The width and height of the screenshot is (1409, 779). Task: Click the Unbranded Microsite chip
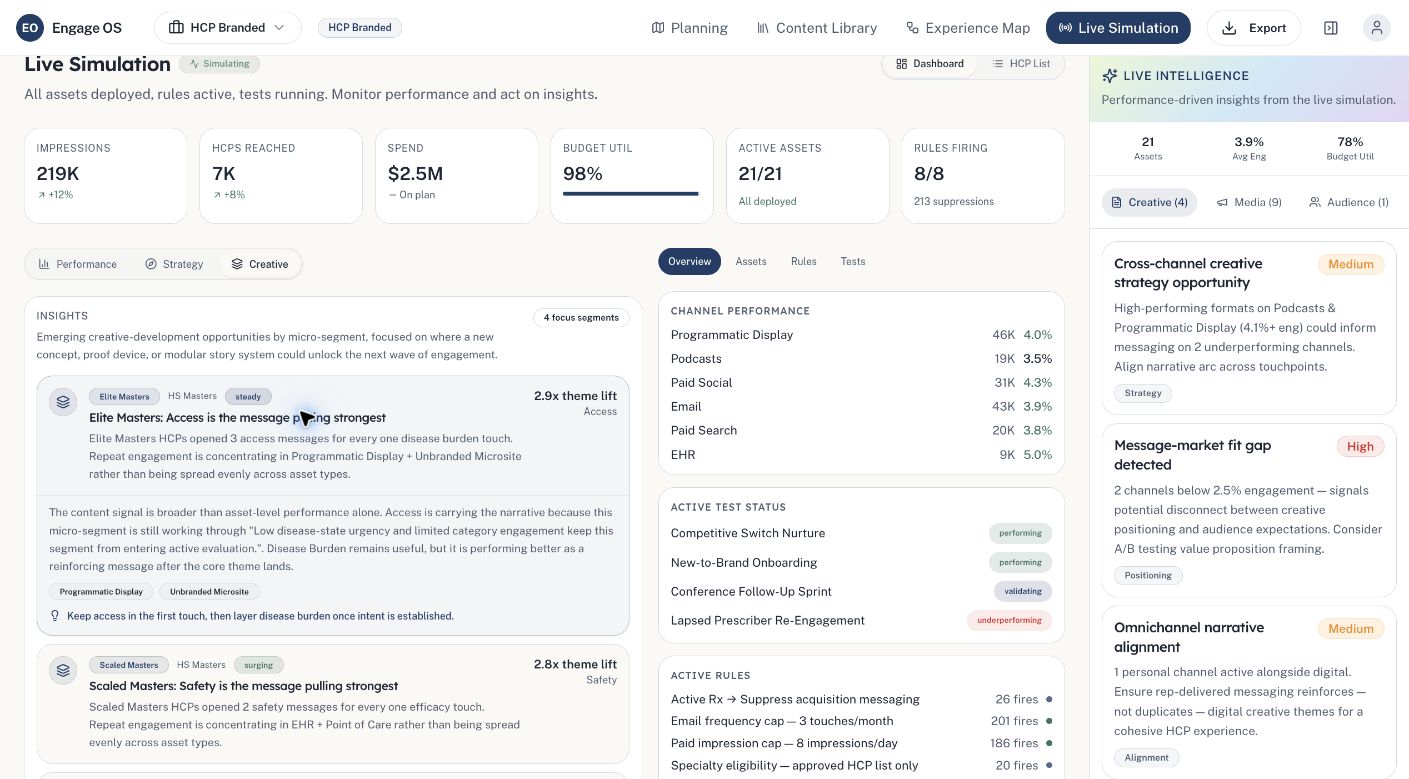[209, 592]
